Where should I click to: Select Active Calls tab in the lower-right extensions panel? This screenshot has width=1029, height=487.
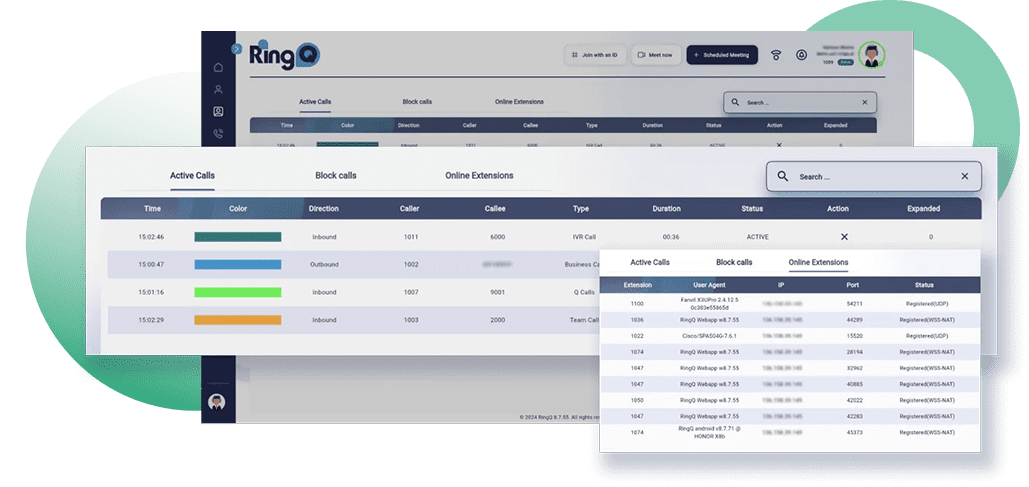(x=650, y=262)
